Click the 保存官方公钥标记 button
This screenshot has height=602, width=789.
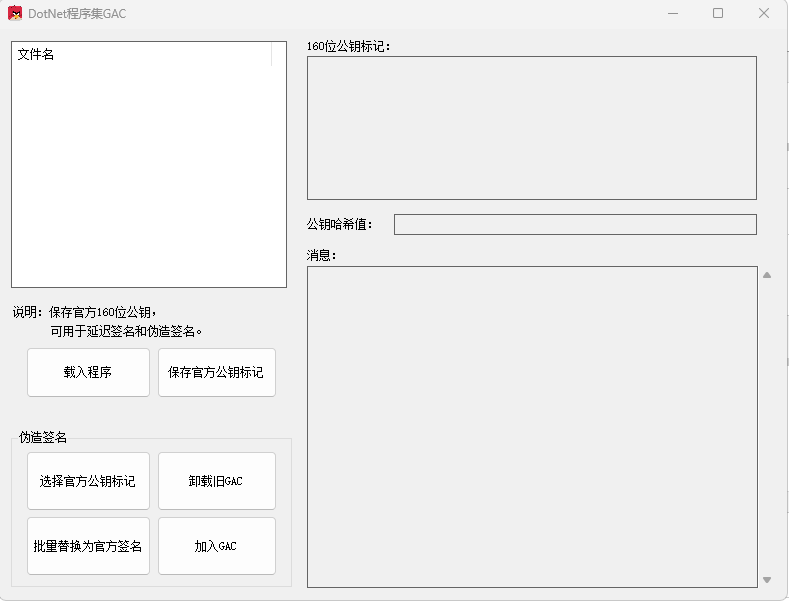pyautogui.click(x=216, y=372)
